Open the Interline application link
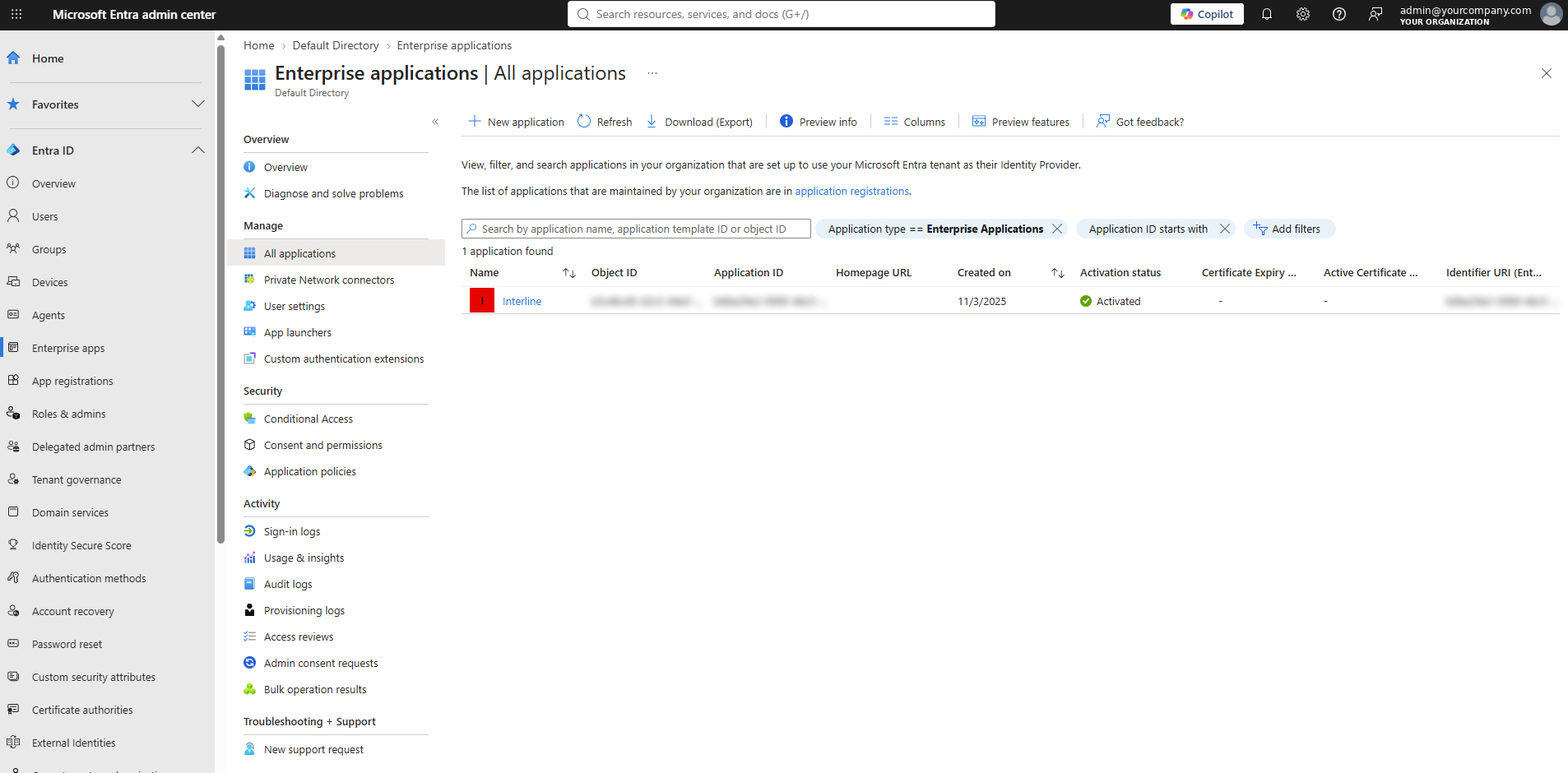This screenshot has height=773, width=1568. coord(522,302)
